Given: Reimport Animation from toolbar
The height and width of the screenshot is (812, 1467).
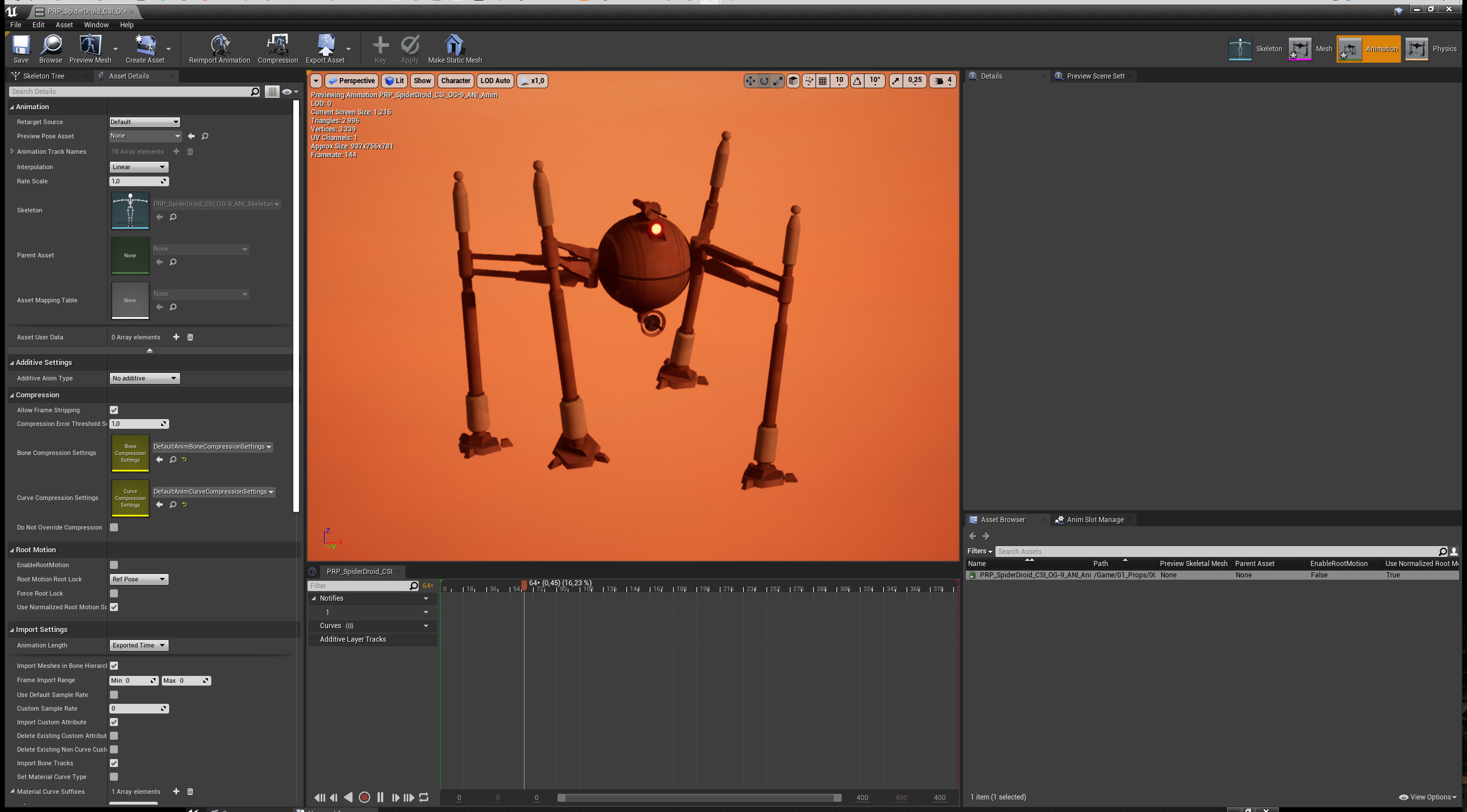Looking at the screenshot, I should point(219,48).
